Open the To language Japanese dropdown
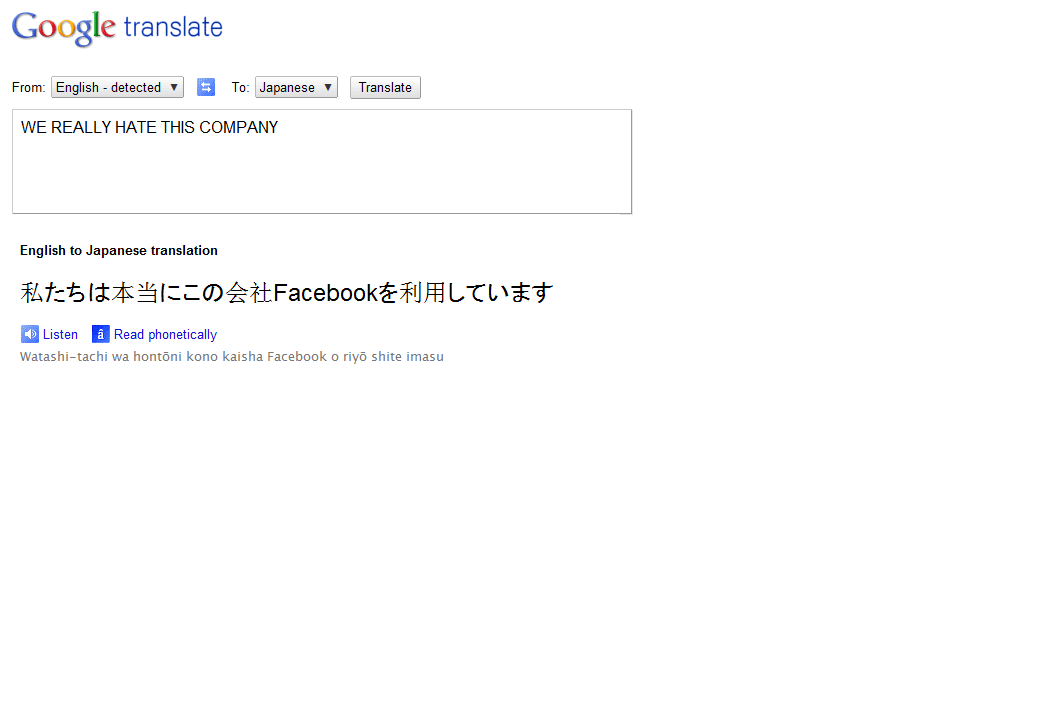This screenshot has width=1040, height=701. coord(296,87)
